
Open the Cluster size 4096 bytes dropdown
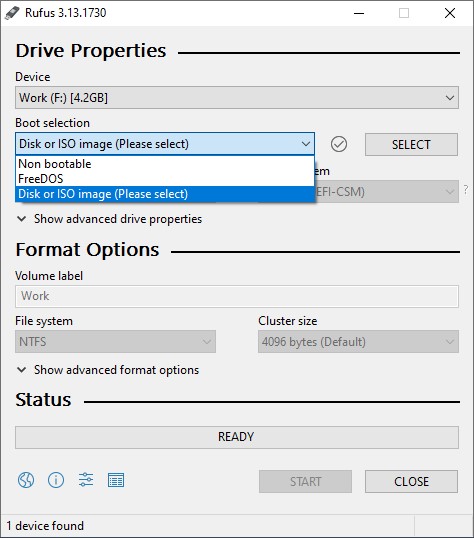(358, 342)
